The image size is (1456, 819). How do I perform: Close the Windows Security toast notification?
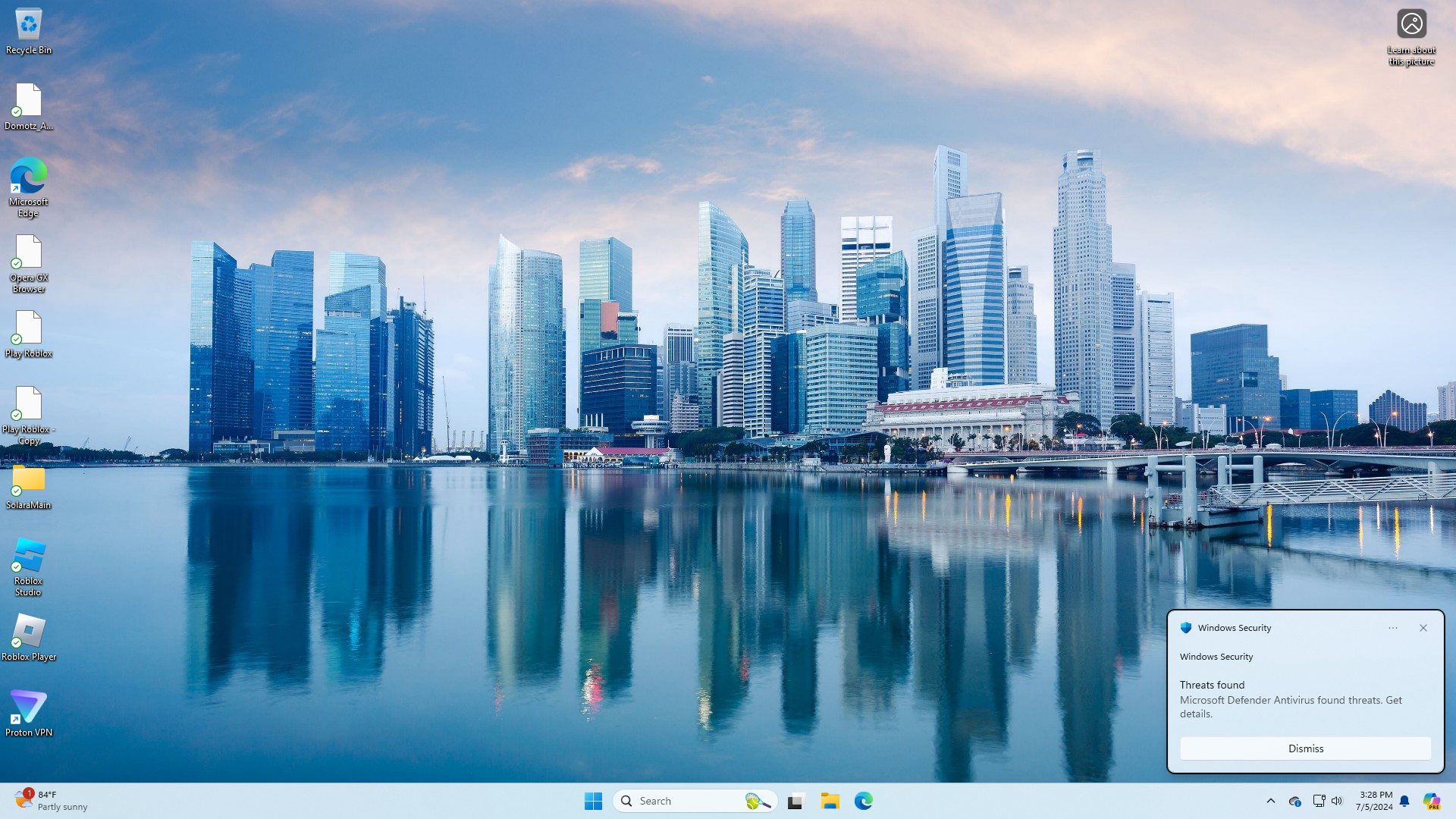(1423, 628)
